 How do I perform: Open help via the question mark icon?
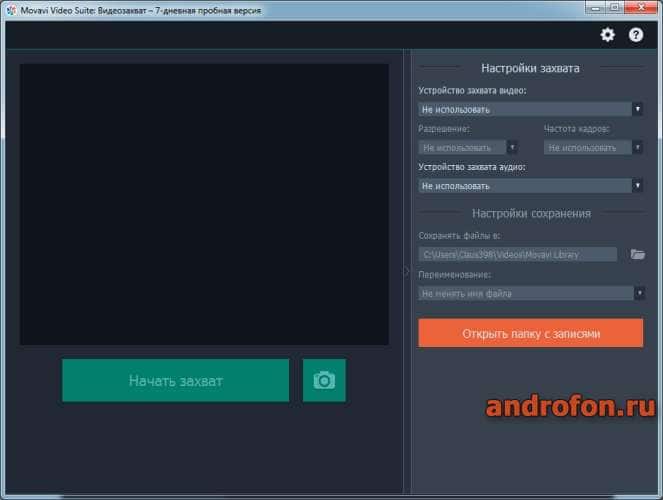click(x=636, y=35)
